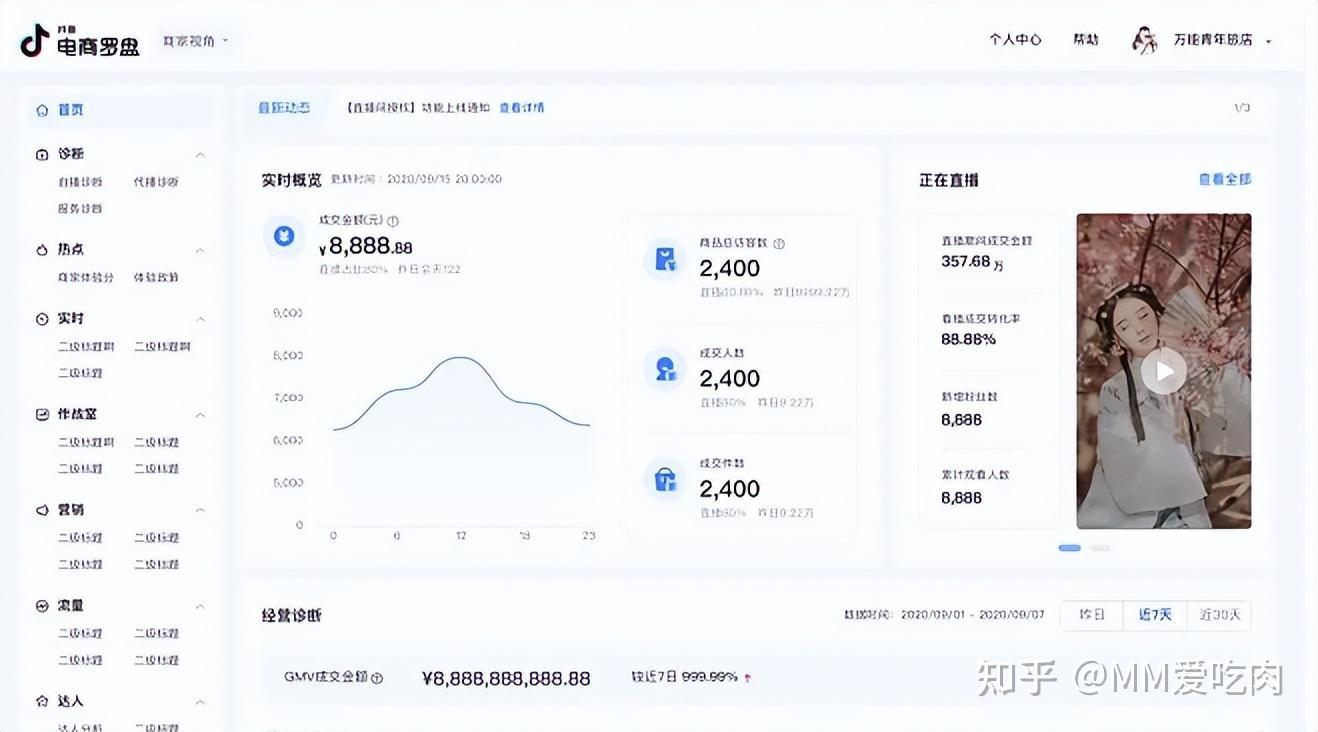Viewport: 1318px width, 732px height.
Task: Collapse the 达人 sidebar section chevron
Action: pos(200,701)
